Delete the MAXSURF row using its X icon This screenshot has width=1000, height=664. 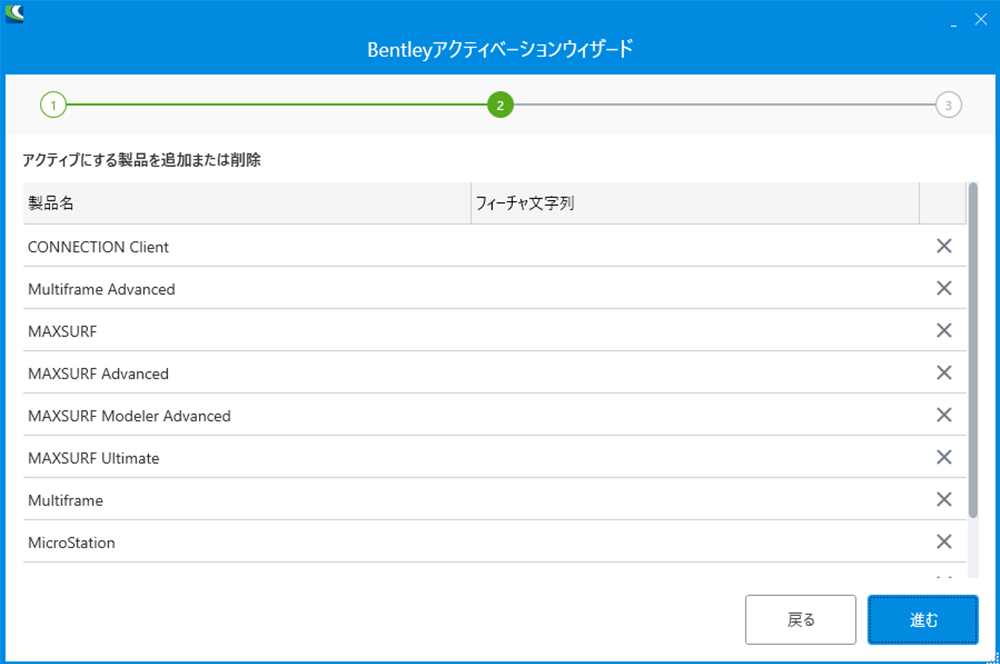coord(944,330)
